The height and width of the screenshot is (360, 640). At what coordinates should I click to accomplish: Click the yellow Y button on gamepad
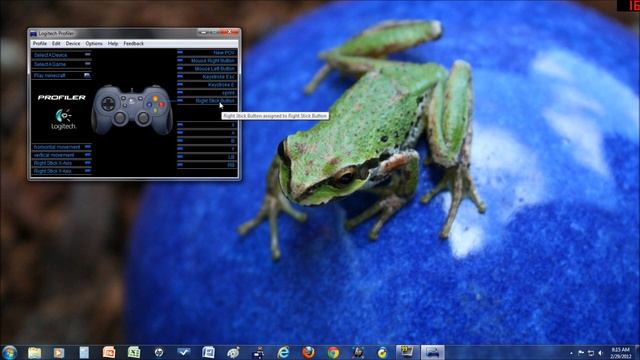pyautogui.click(x=155, y=98)
